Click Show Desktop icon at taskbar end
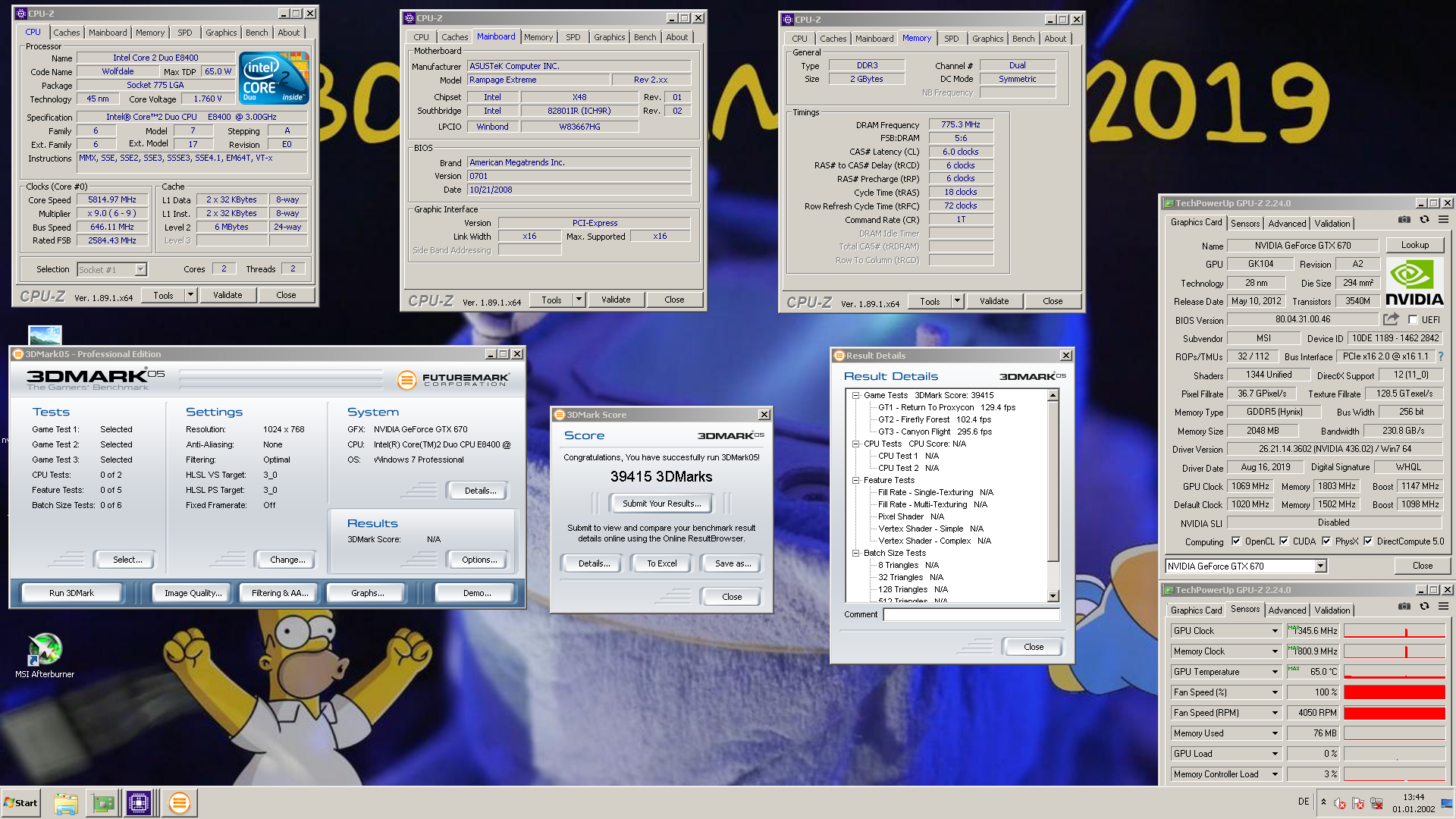Screen dimensions: 1456x819 point(1447,803)
